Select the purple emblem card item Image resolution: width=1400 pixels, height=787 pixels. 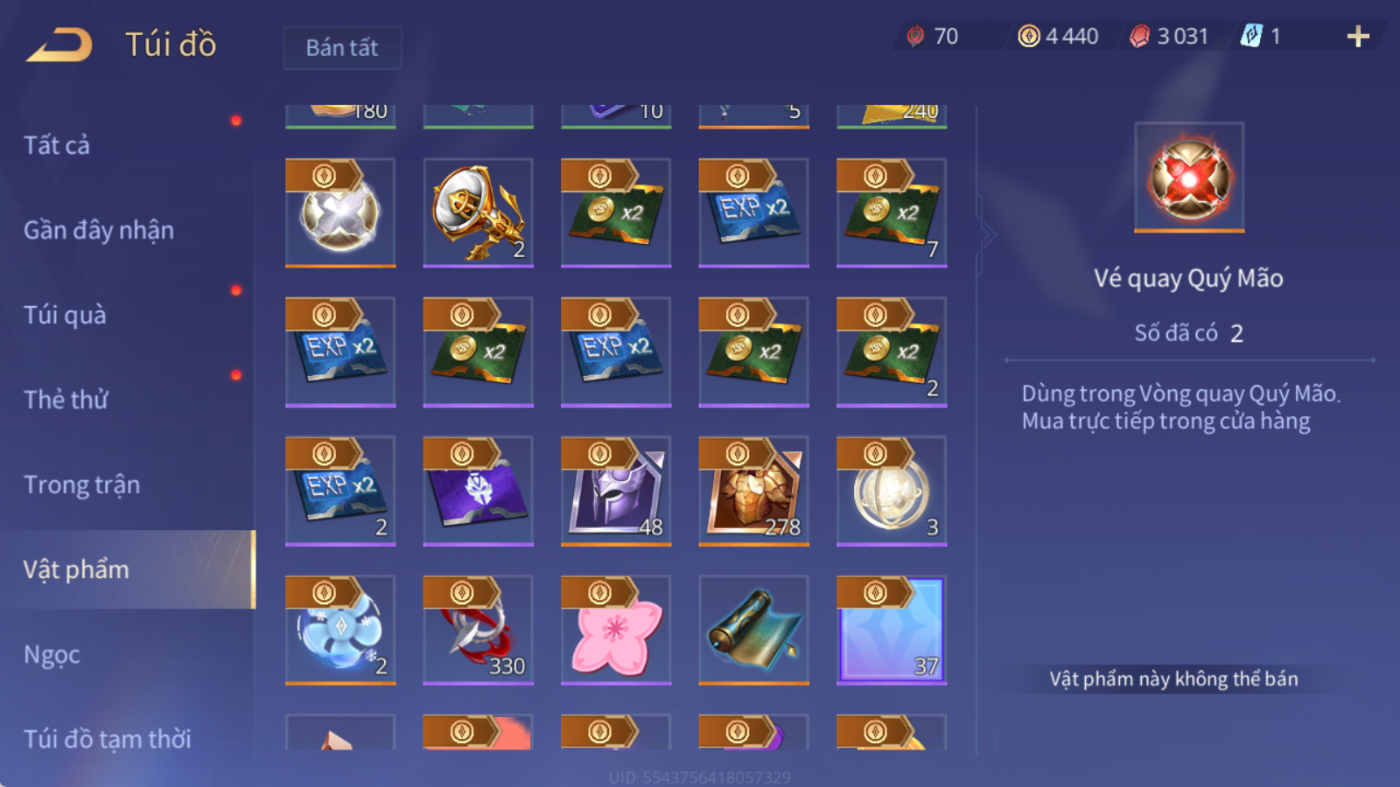coord(478,490)
